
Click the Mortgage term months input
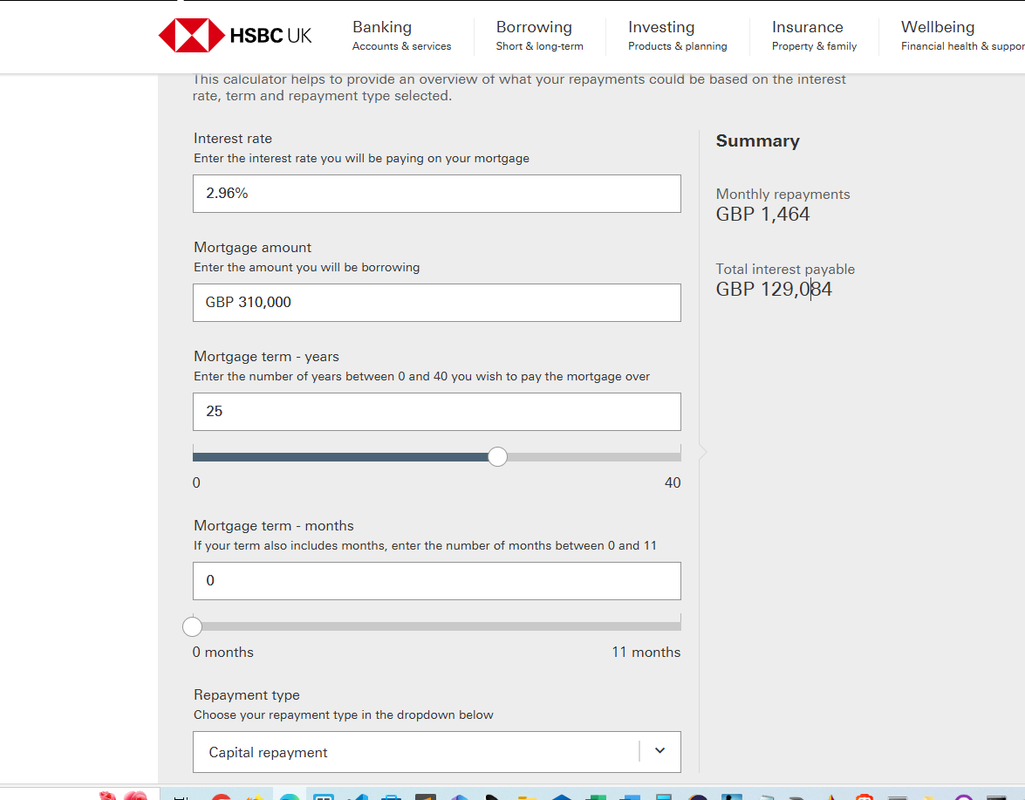click(437, 581)
